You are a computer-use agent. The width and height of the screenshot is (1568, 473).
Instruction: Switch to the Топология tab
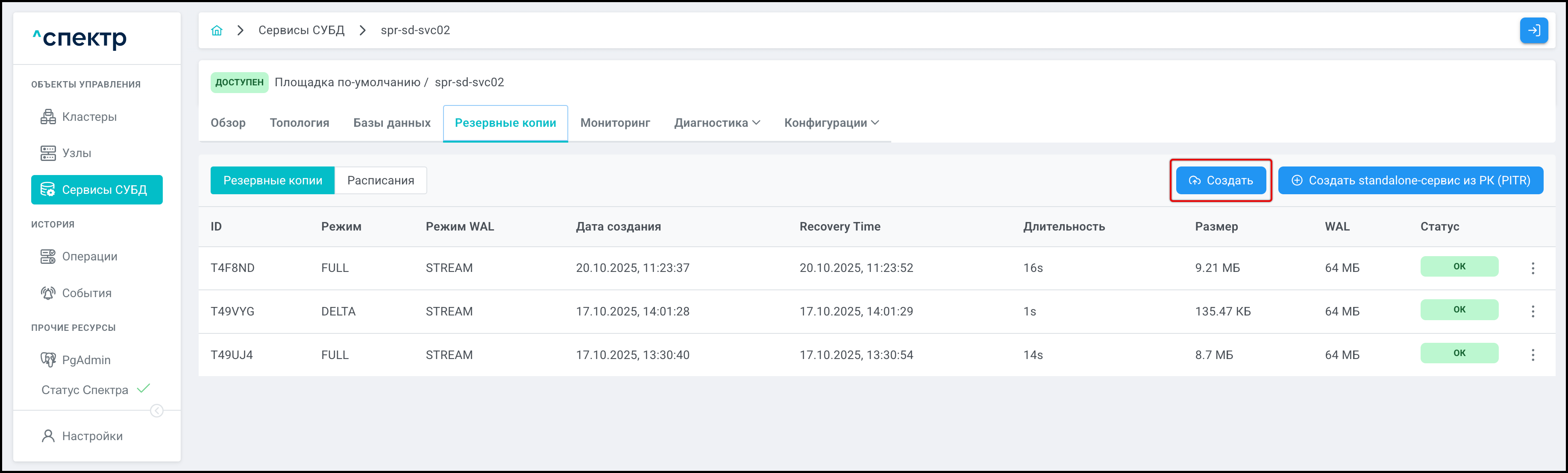[x=299, y=123]
